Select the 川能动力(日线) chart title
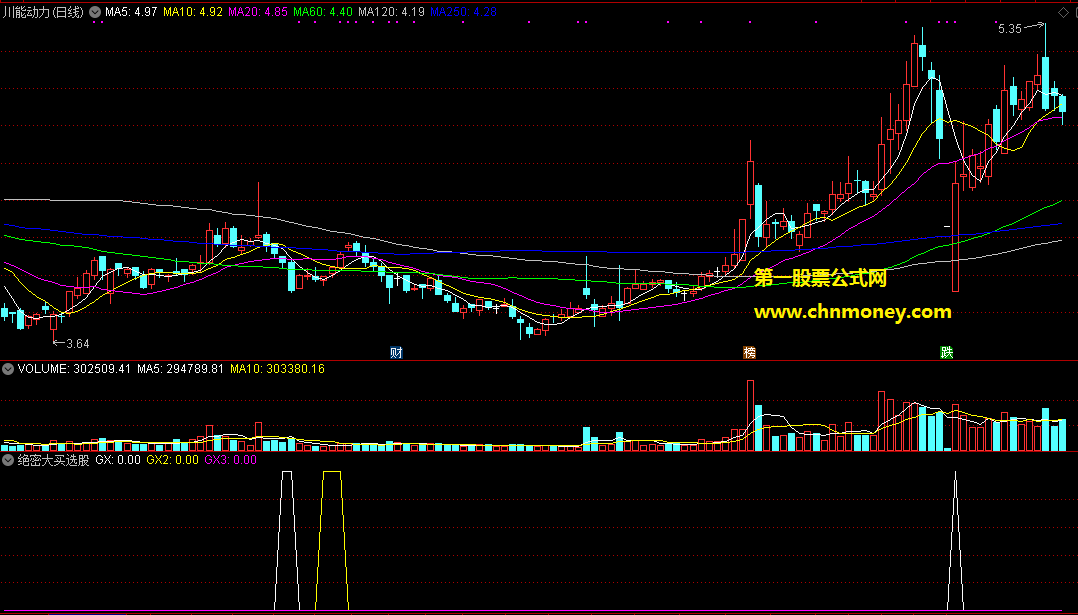 [43, 12]
